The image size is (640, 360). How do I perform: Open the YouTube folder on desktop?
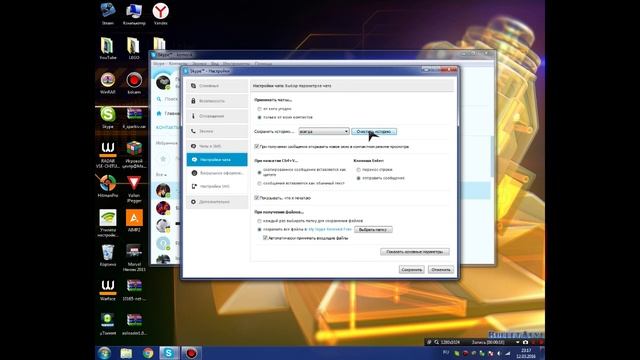[x=108, y=48]
